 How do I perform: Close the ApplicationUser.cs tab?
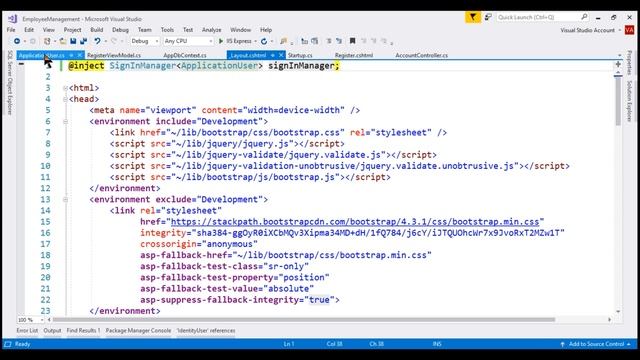click(80, 55)
